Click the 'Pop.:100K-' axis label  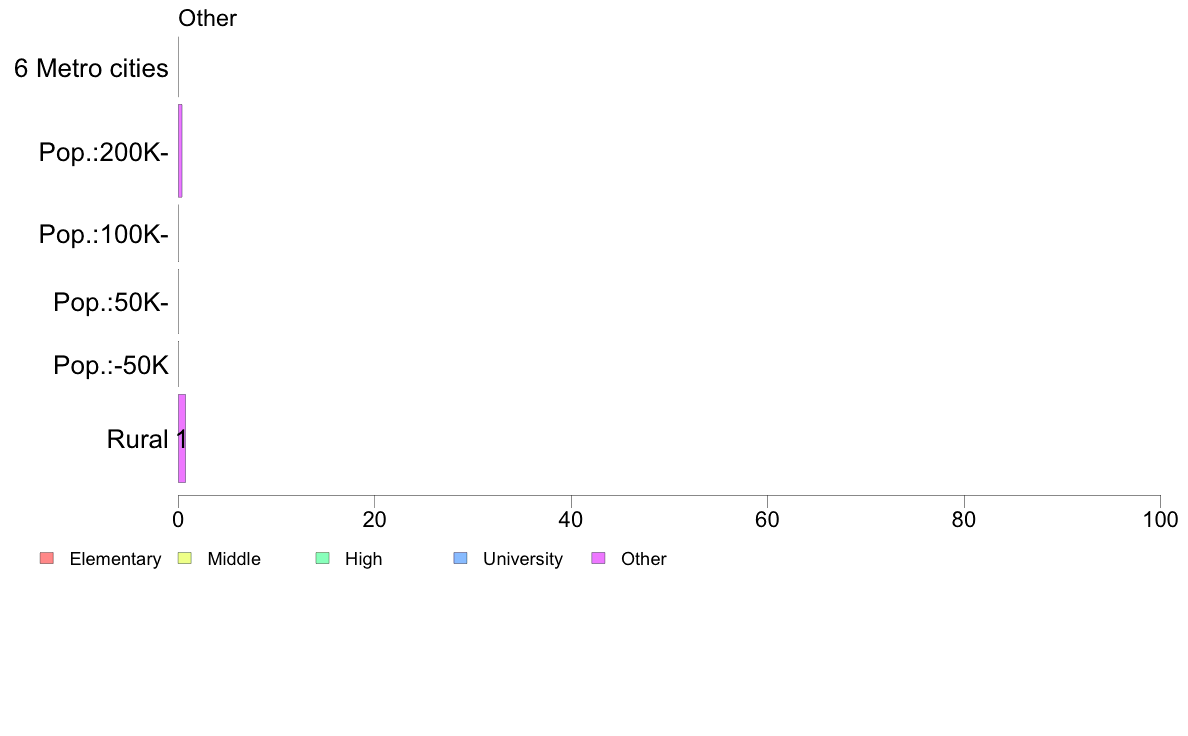pos(104,234)
